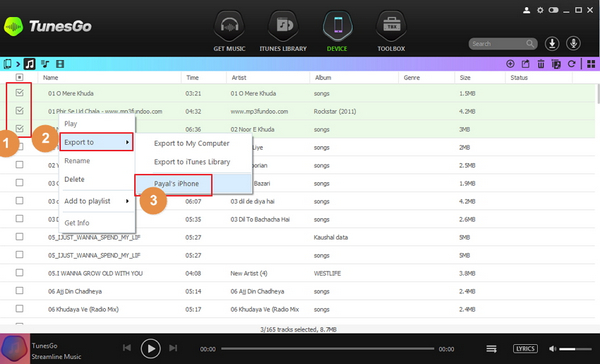Image resolution: width=600 pixels, height=364 pixels.
Task: Toggle the mini player switch in the title bar
Action: click(553, 10)
